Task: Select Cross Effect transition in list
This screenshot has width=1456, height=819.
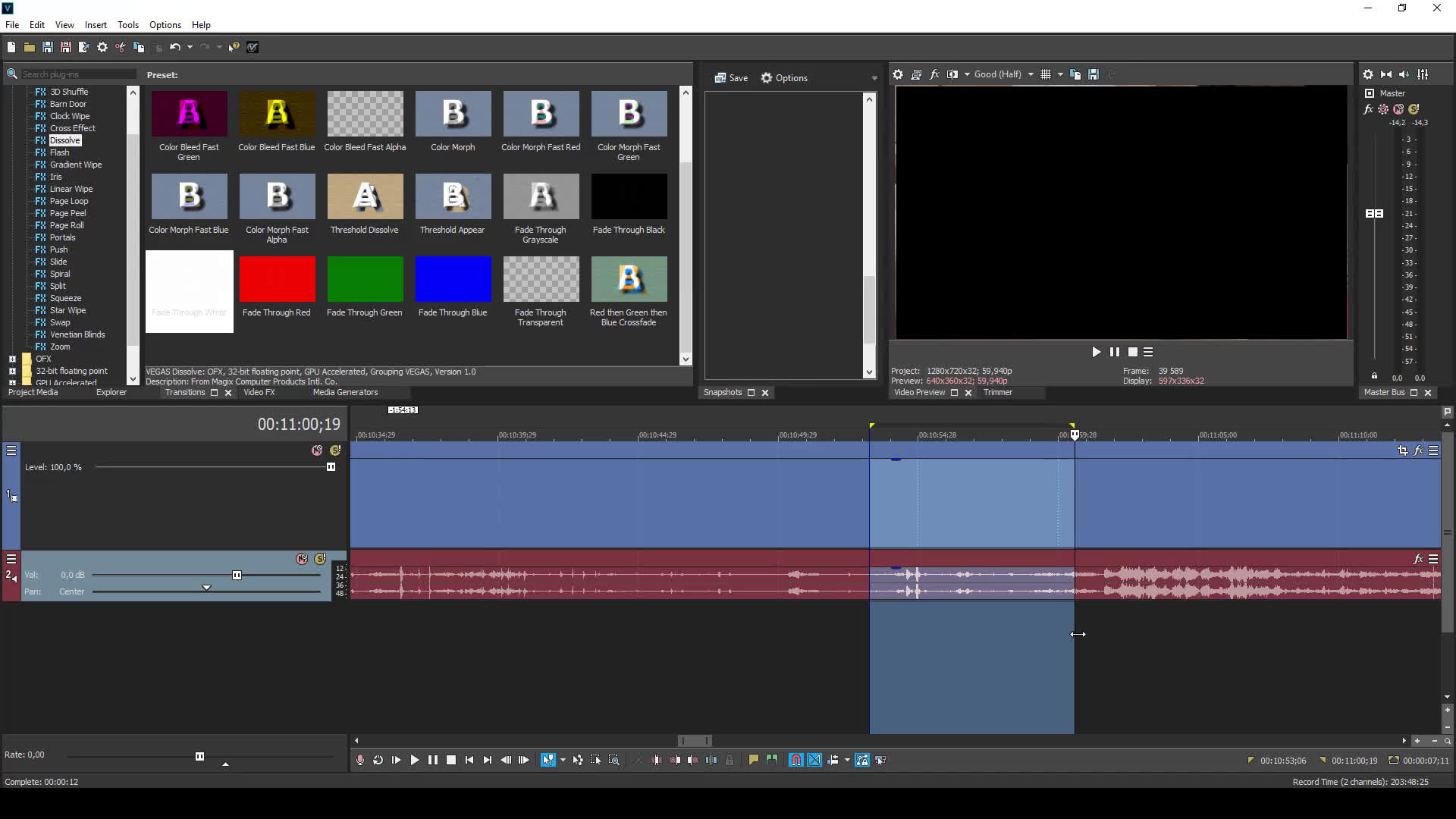Action: pyautogui.click(x=73, y=128)
